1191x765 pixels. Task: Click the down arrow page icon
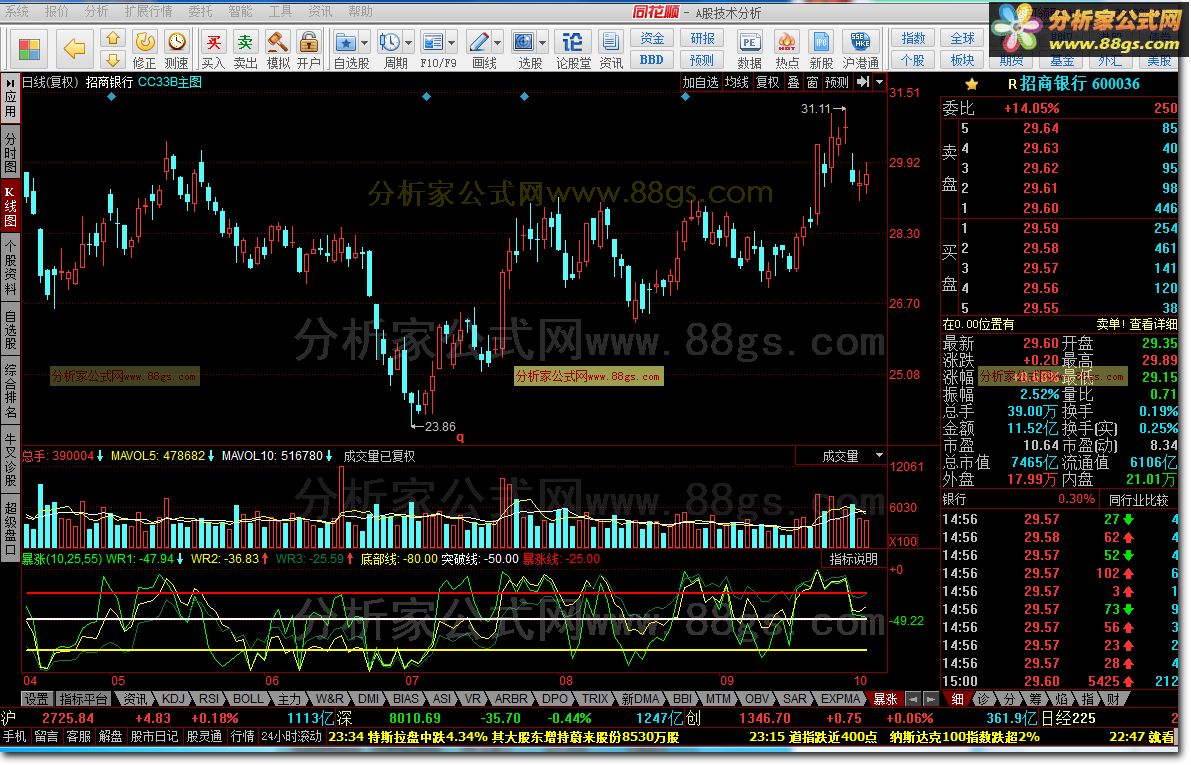tap(112, 60)
